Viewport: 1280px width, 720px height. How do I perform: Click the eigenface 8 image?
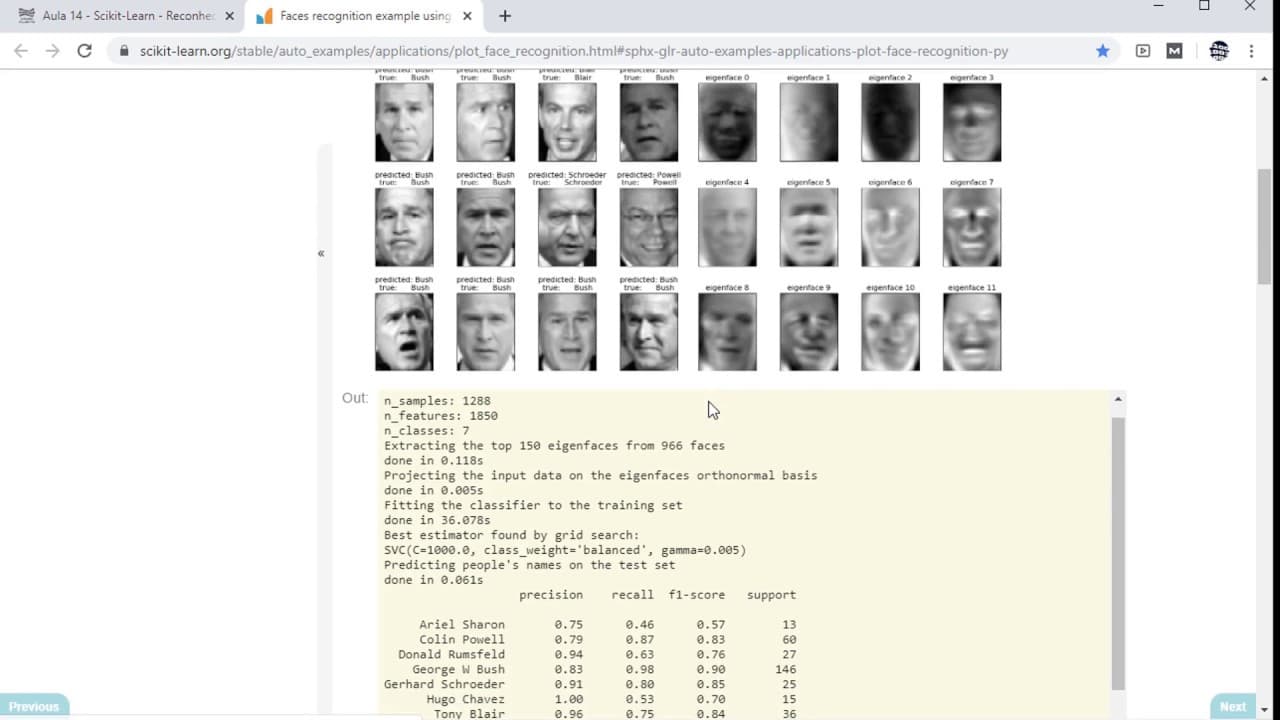(x=727, y=332)
